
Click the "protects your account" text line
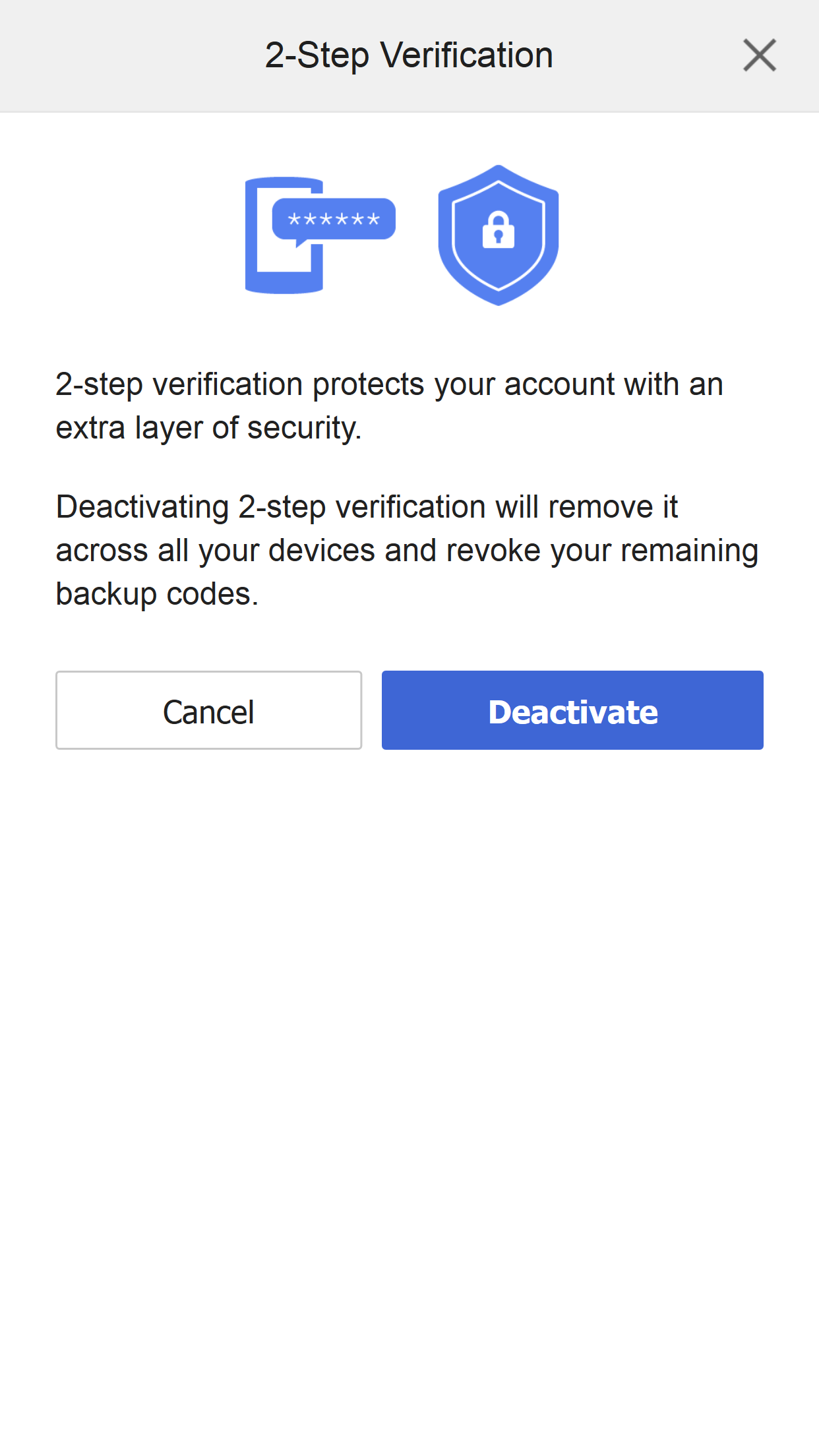point(389,384)
